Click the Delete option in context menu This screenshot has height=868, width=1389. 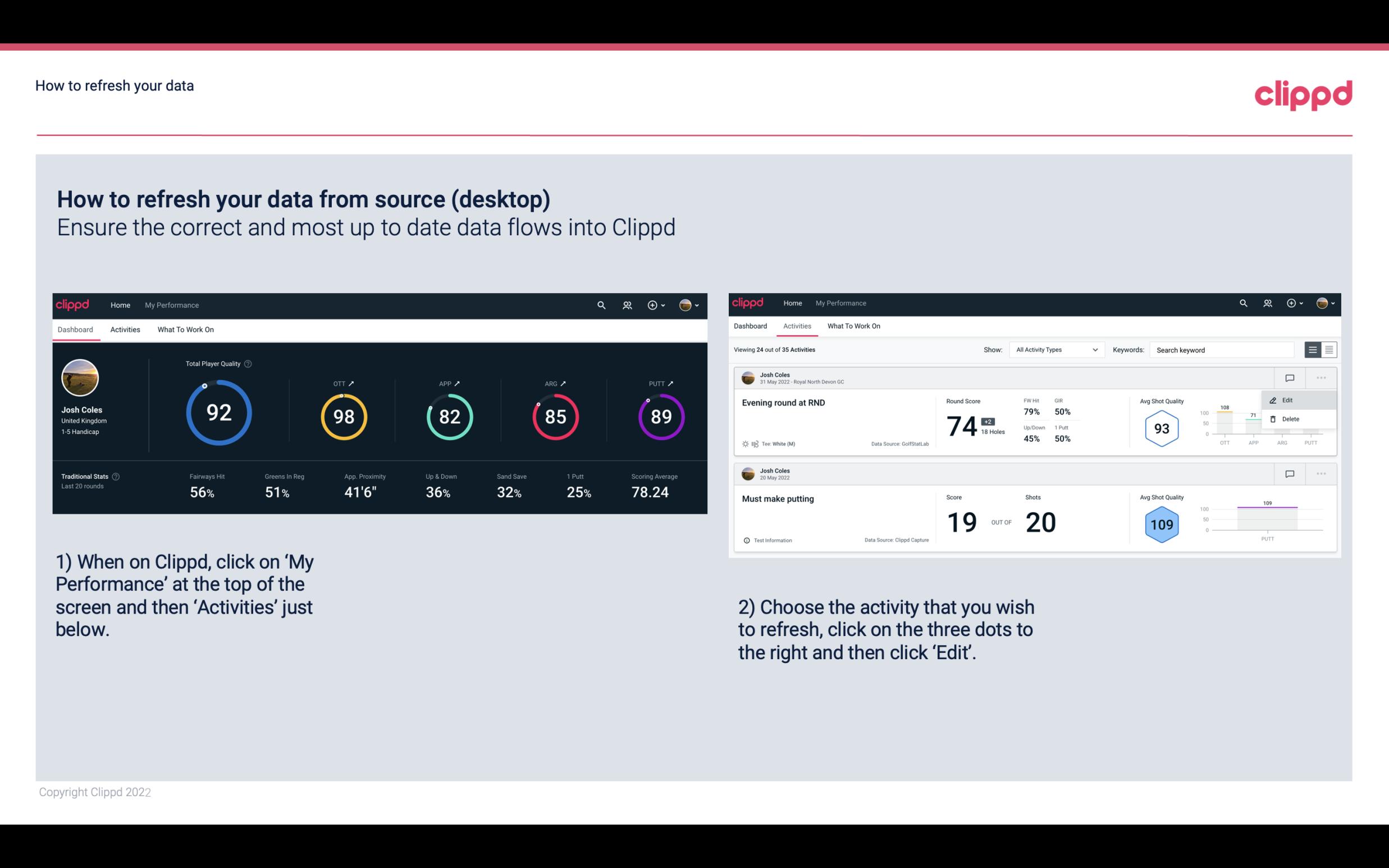tap(1291, 418)
